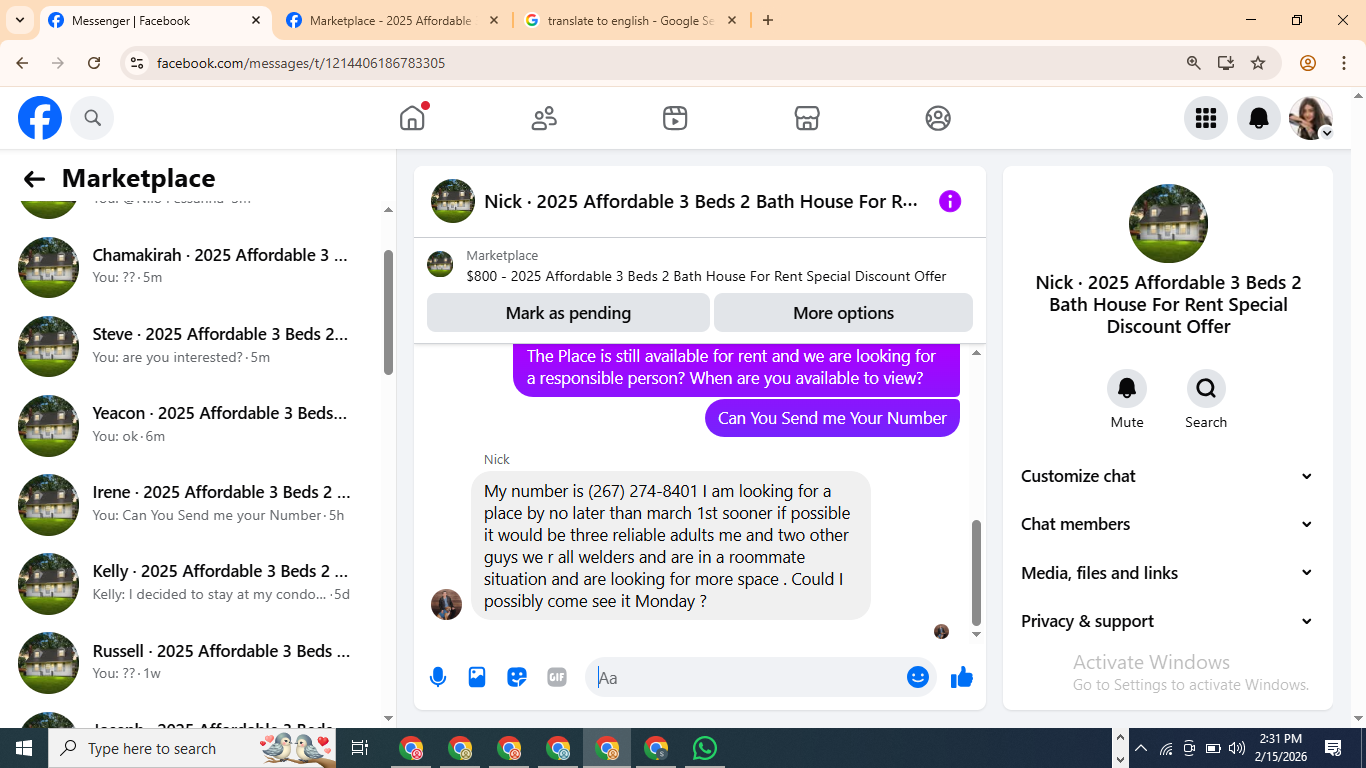Send a thumbs-up like
The image size is (1366, 768).
click(962, 677)
